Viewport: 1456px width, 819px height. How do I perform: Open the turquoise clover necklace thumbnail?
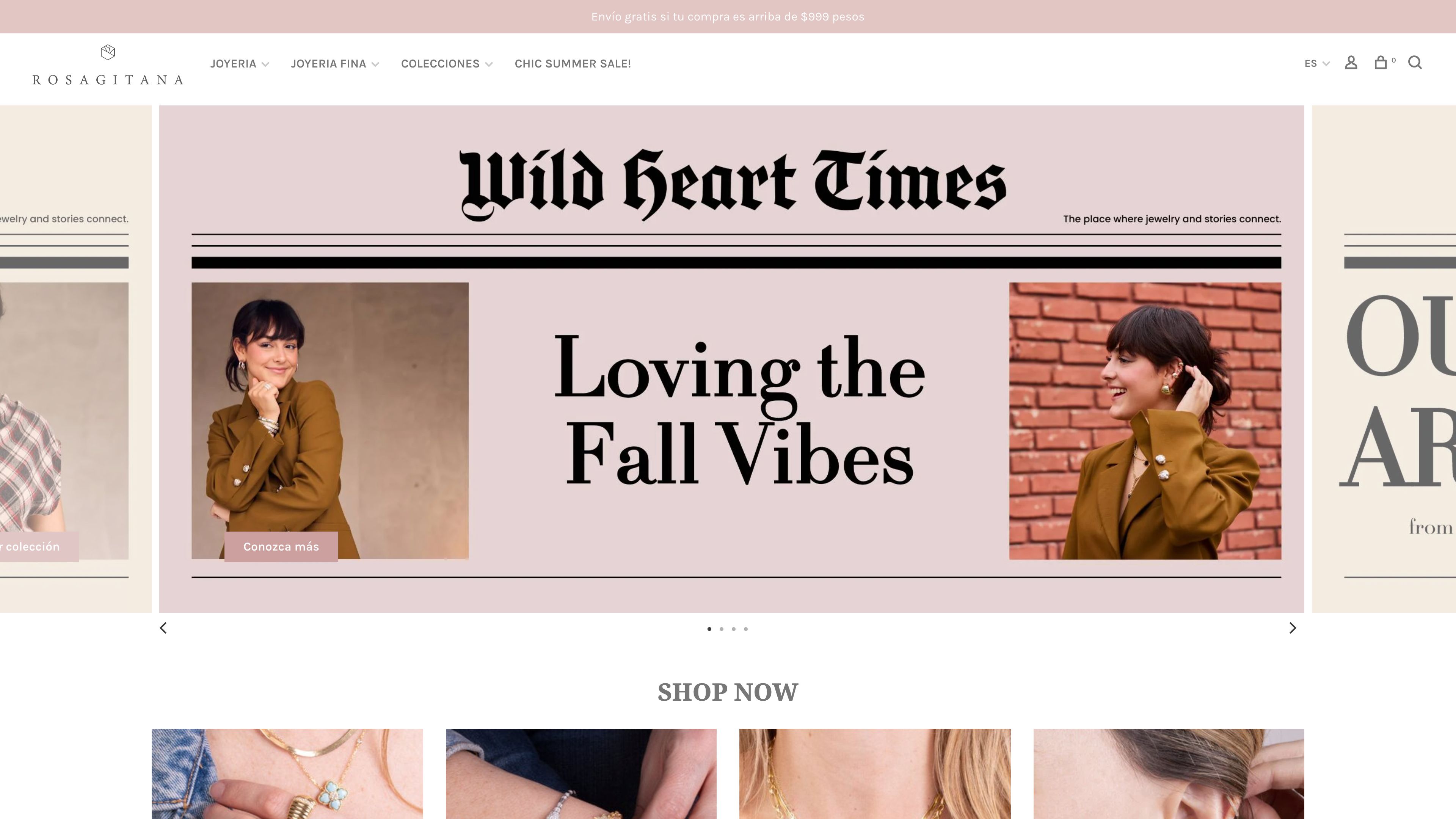(x=287, y=774)
